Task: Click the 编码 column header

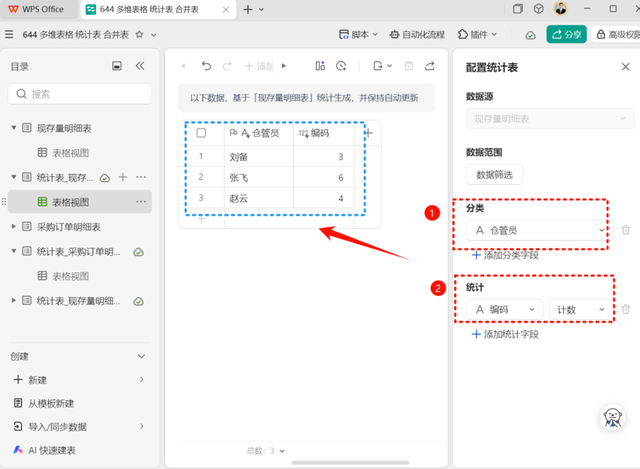Action: click(324, 133)
